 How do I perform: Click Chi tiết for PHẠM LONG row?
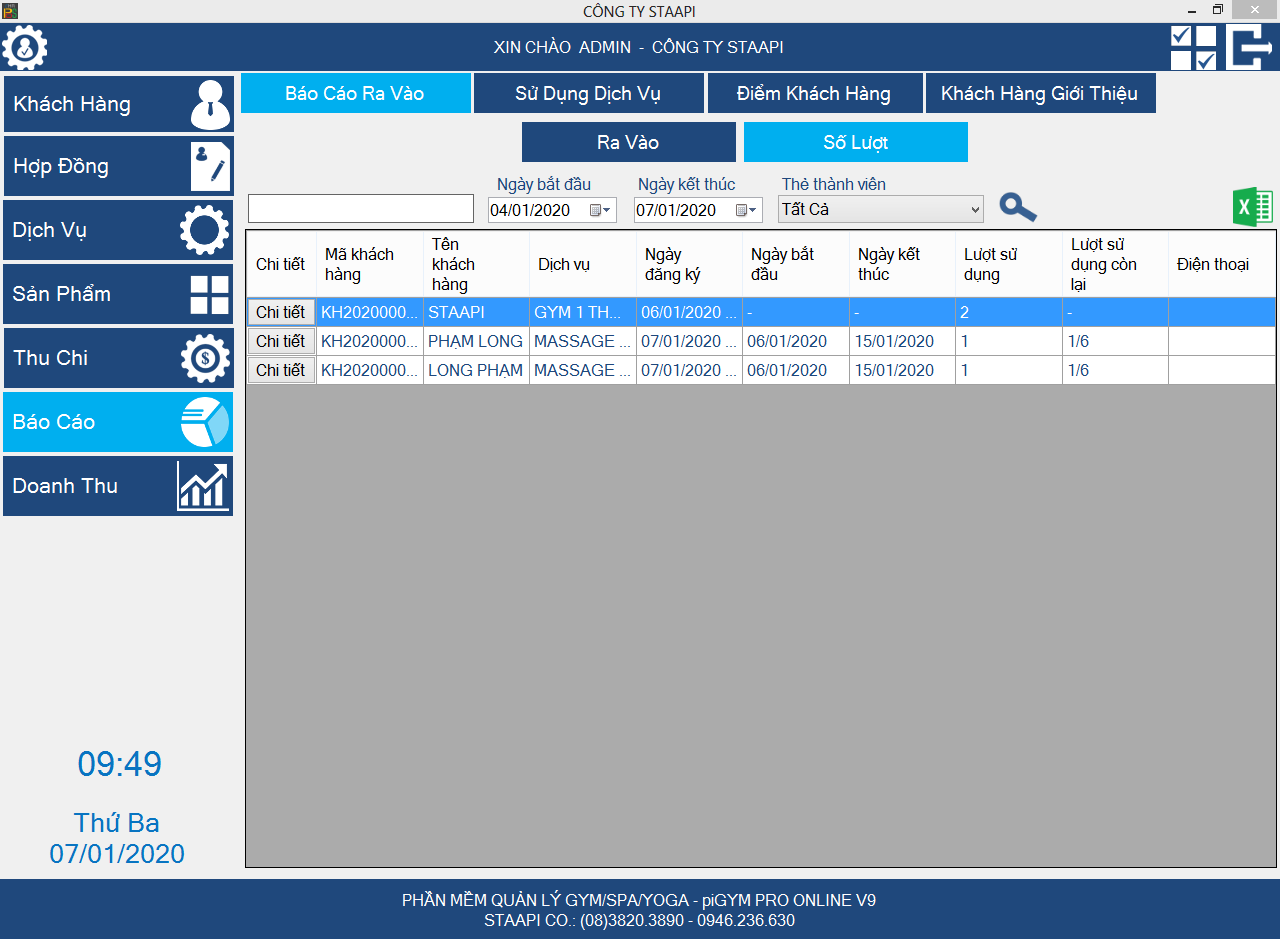tap(281, 341)
